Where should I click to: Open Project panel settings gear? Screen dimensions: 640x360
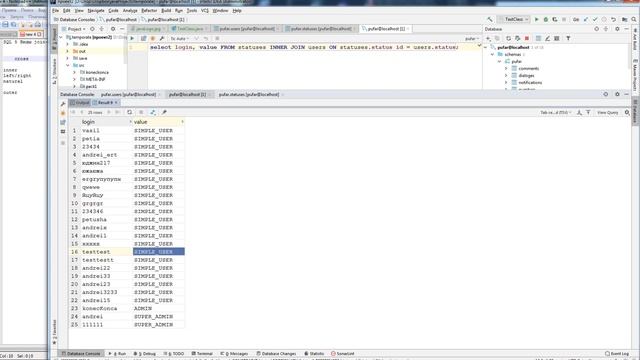113,29
